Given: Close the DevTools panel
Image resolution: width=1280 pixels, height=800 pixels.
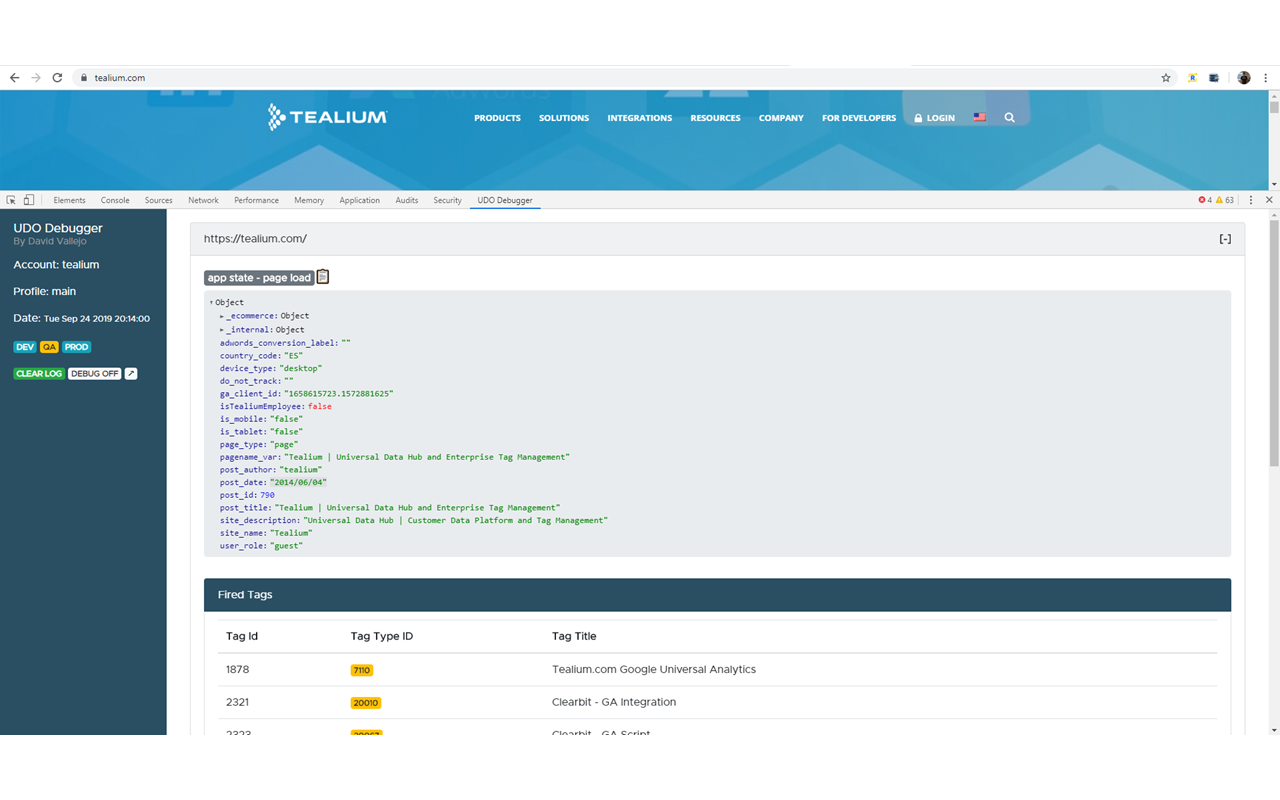Looking at the screenshot, I should (x=1269, y=200).
